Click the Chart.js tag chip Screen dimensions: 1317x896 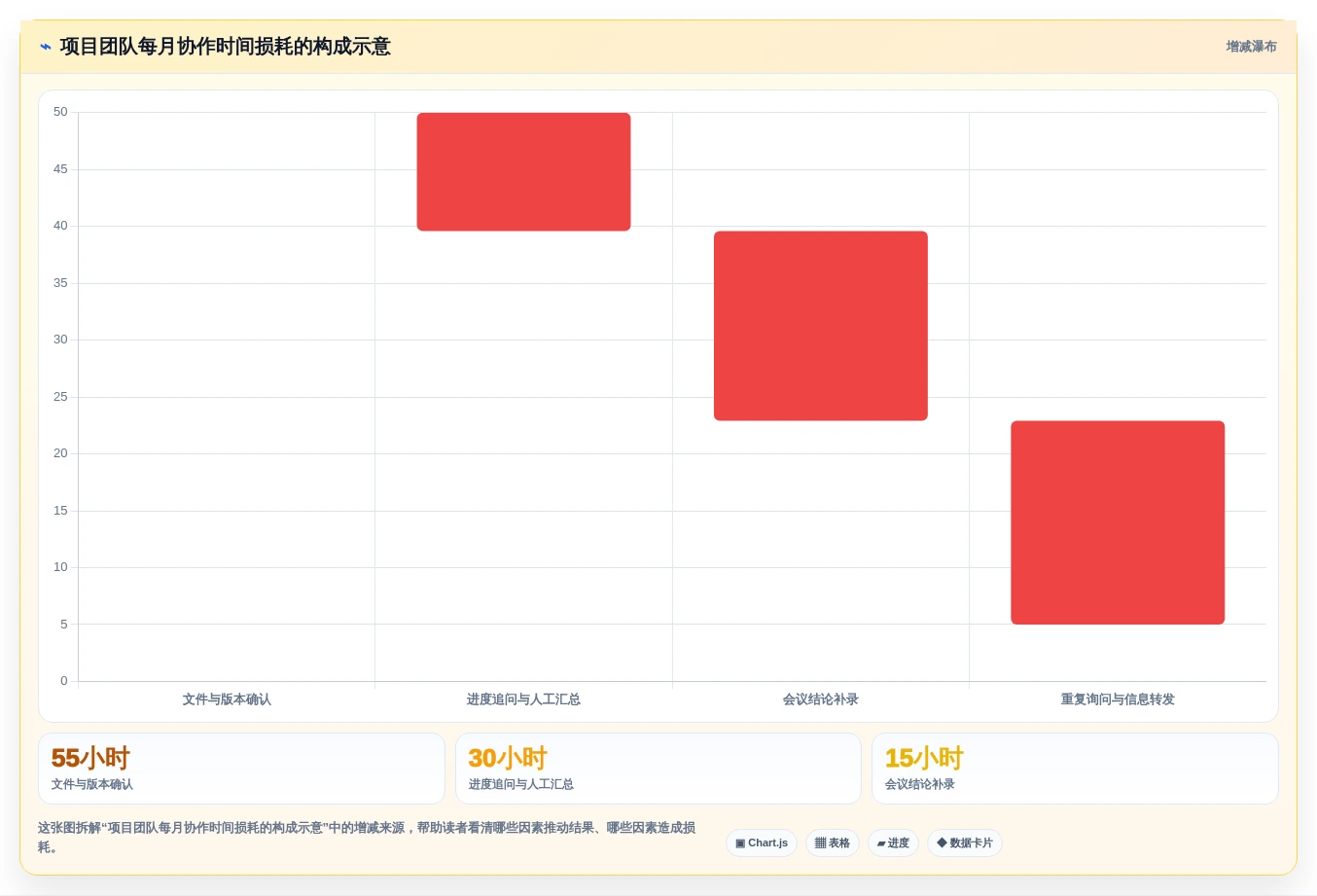[762, 843]
